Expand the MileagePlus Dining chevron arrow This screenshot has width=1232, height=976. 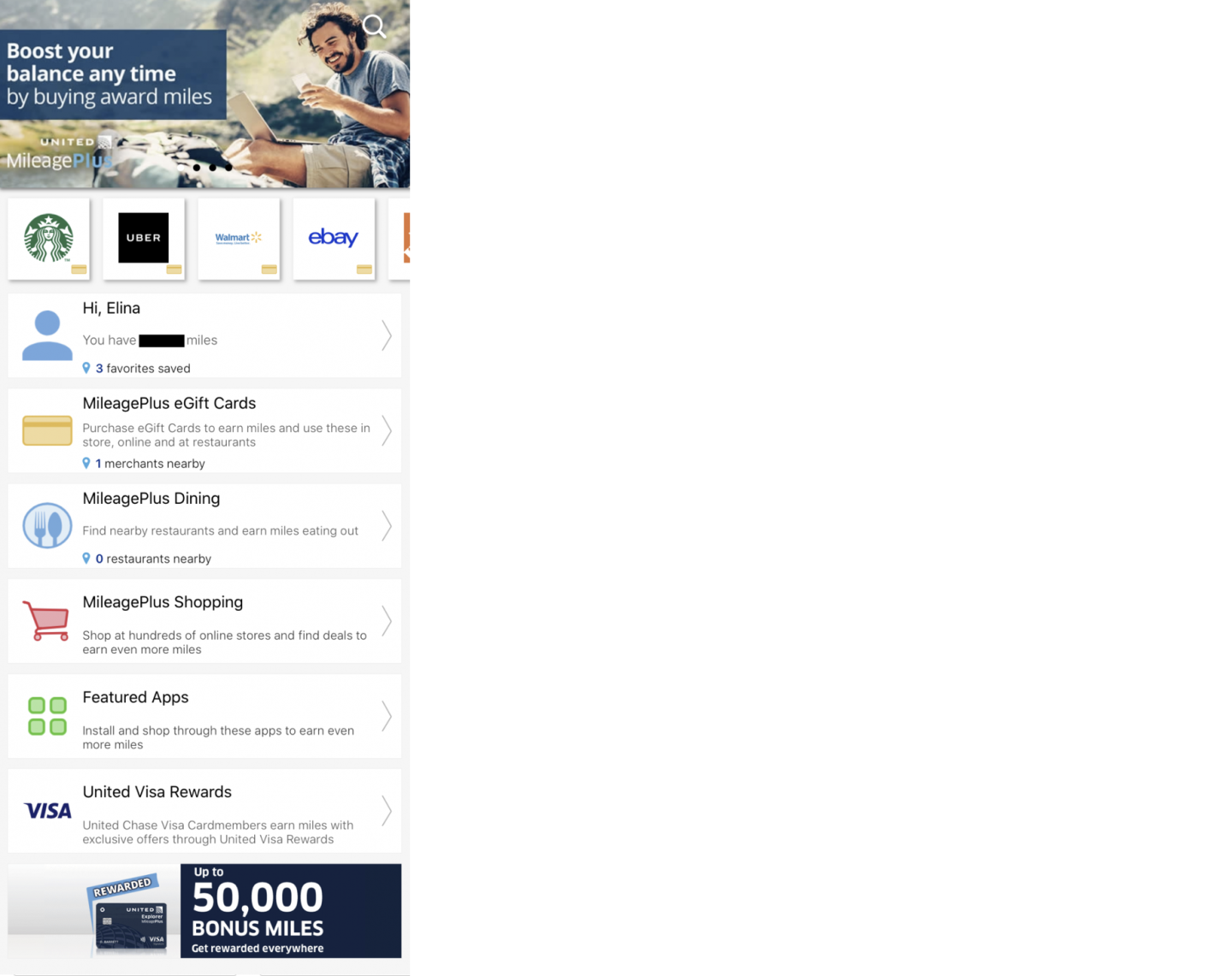386,525
